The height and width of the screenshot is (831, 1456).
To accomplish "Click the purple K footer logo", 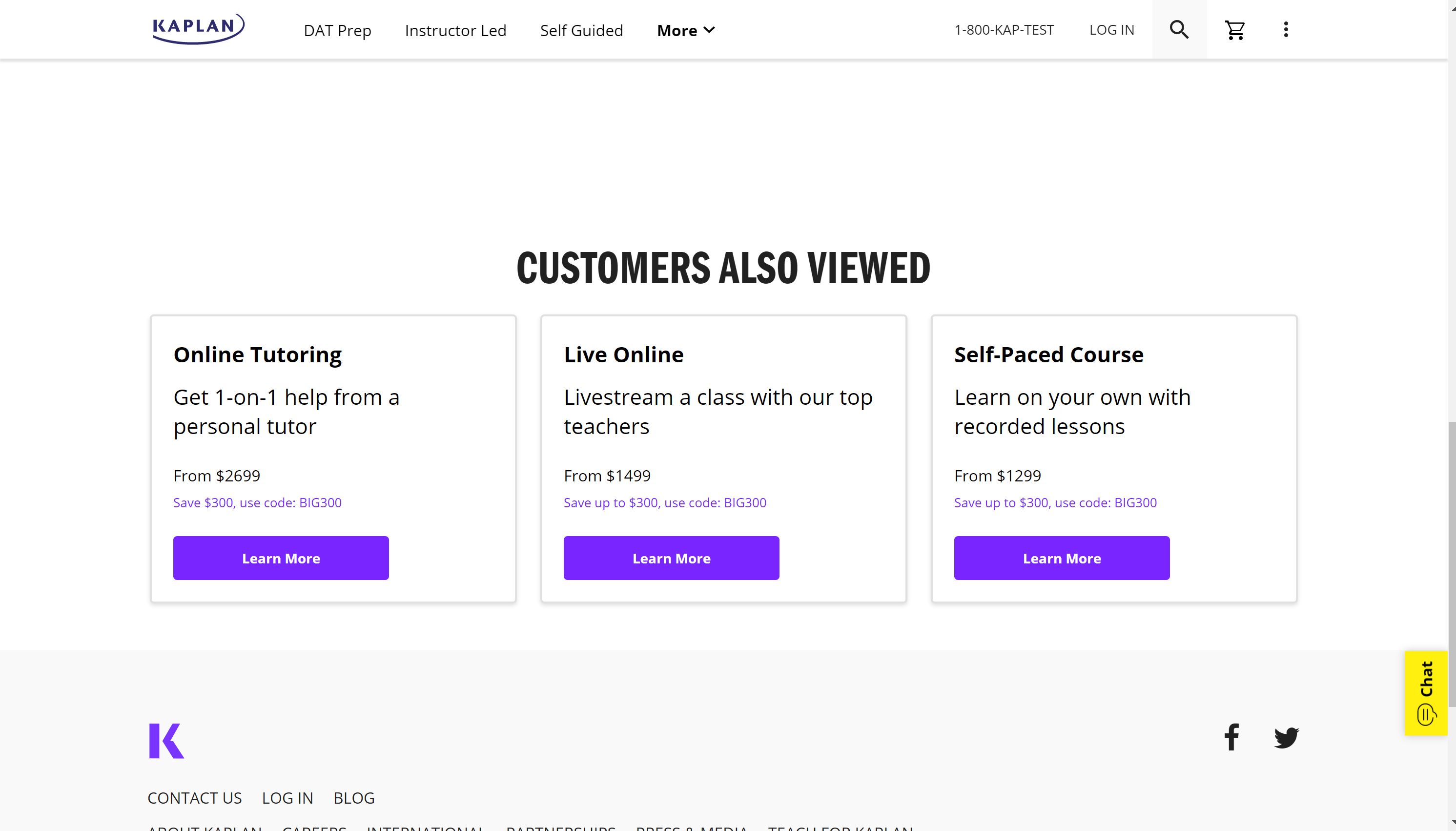I will 166,740.
